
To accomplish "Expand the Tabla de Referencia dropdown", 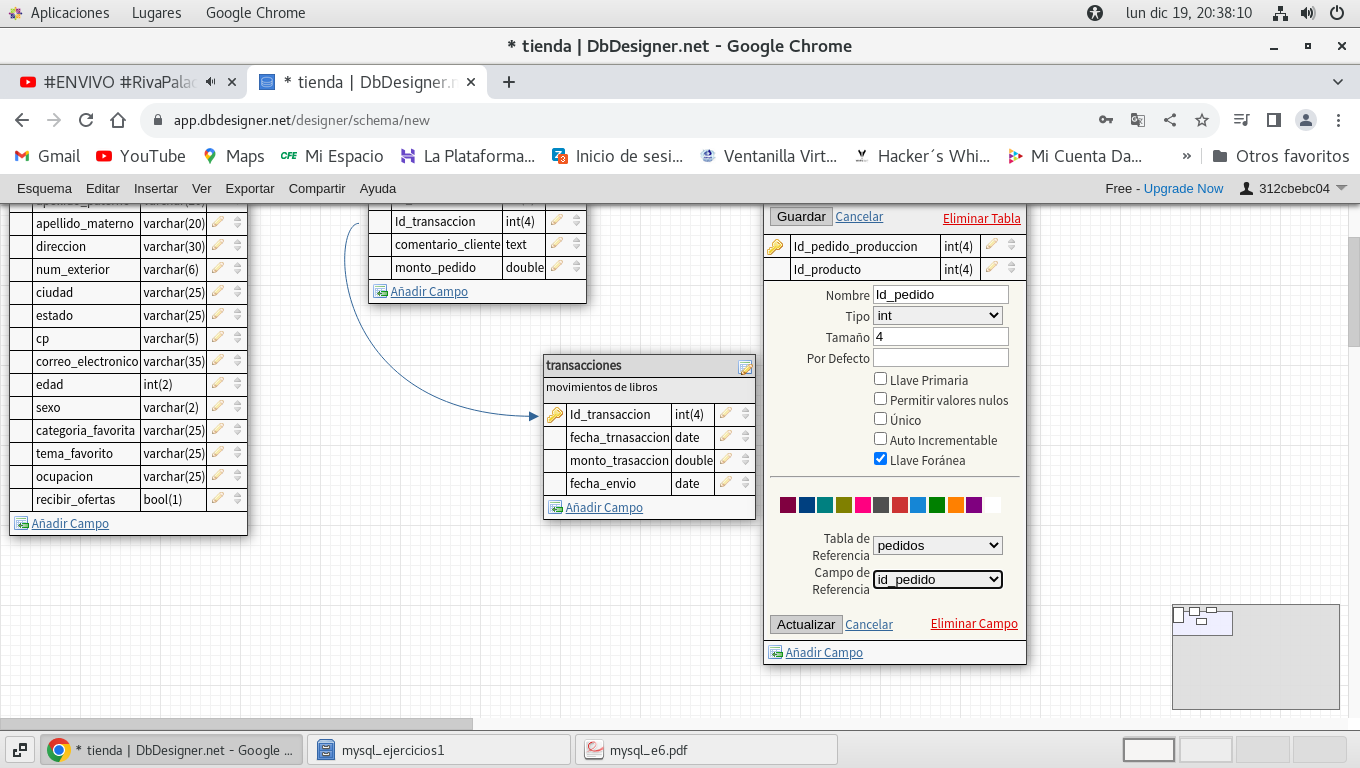I will pos(937,546).
